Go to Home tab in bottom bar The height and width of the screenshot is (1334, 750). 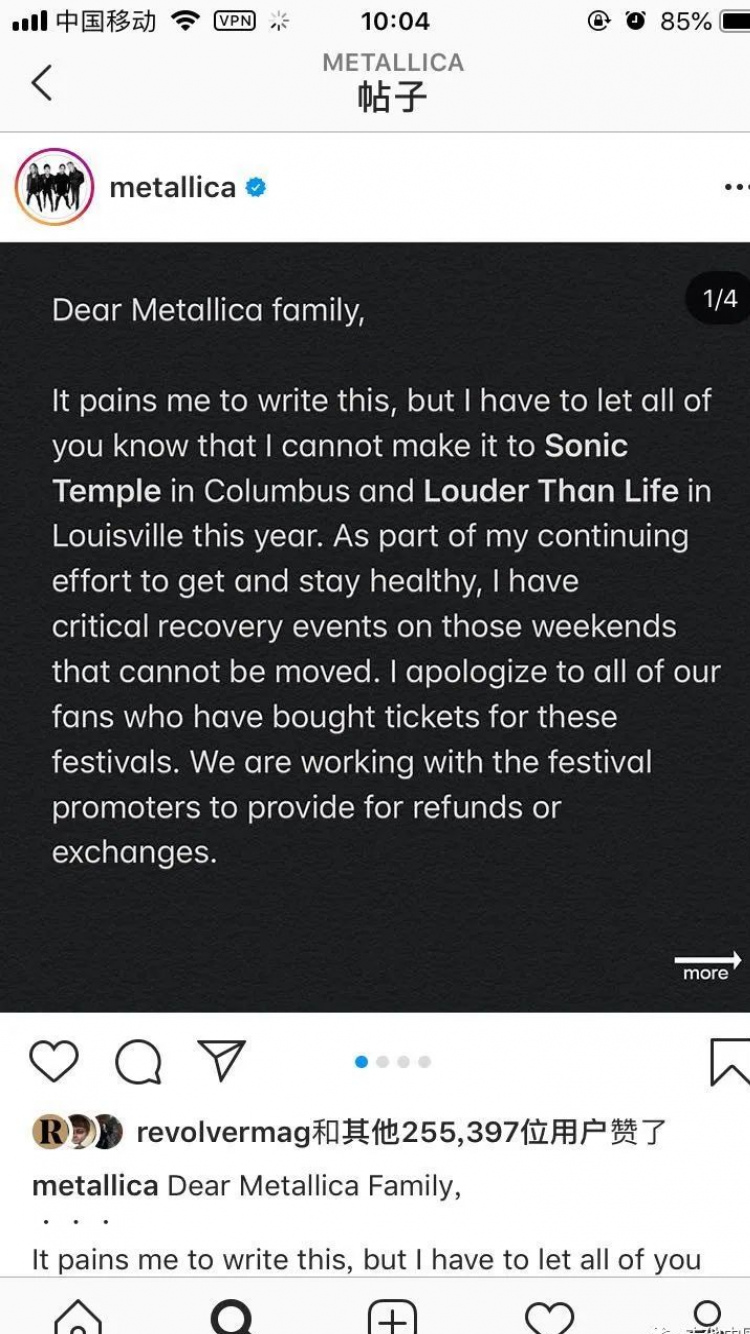pyautogui.click(x=78, y=1315)
